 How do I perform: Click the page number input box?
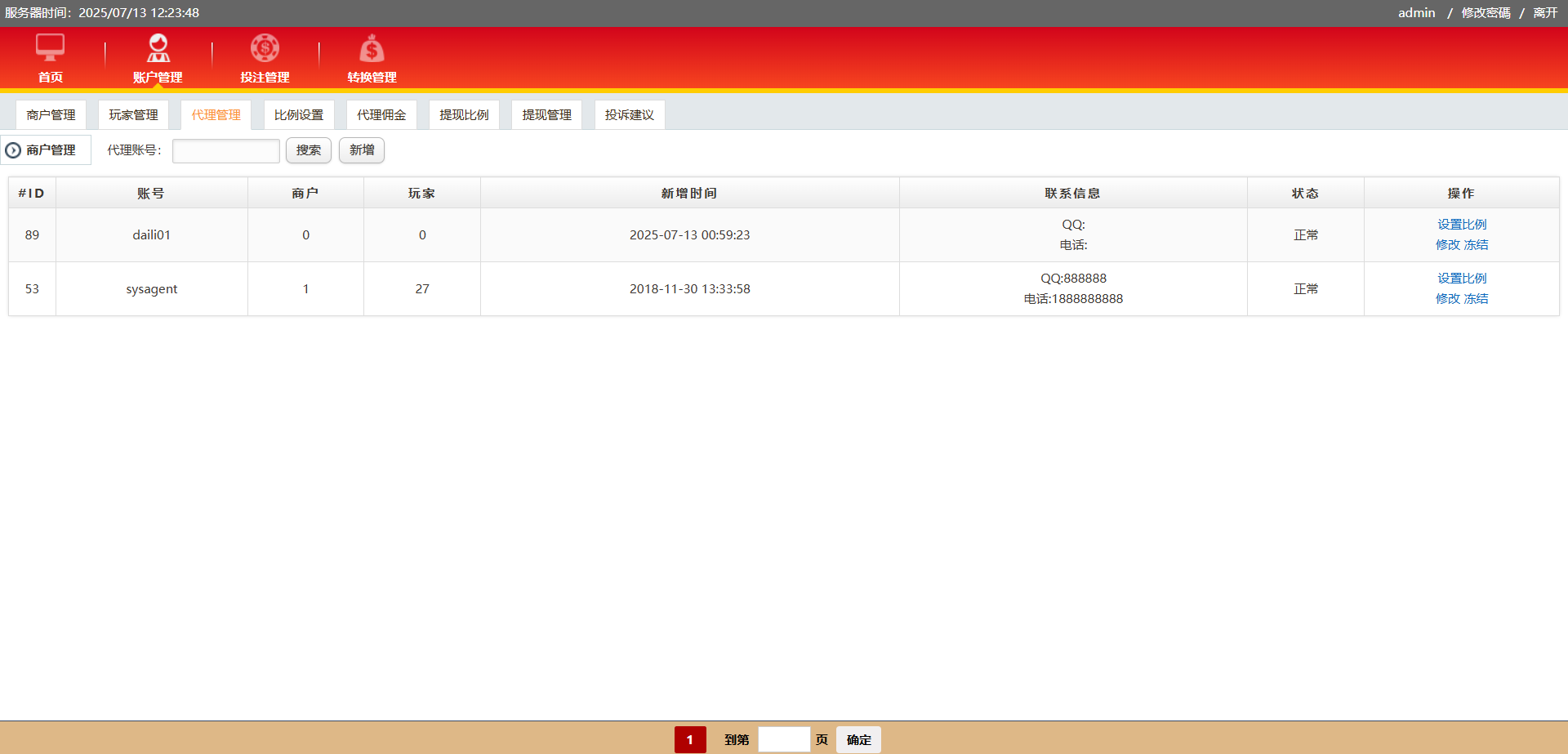pos(783,739)
